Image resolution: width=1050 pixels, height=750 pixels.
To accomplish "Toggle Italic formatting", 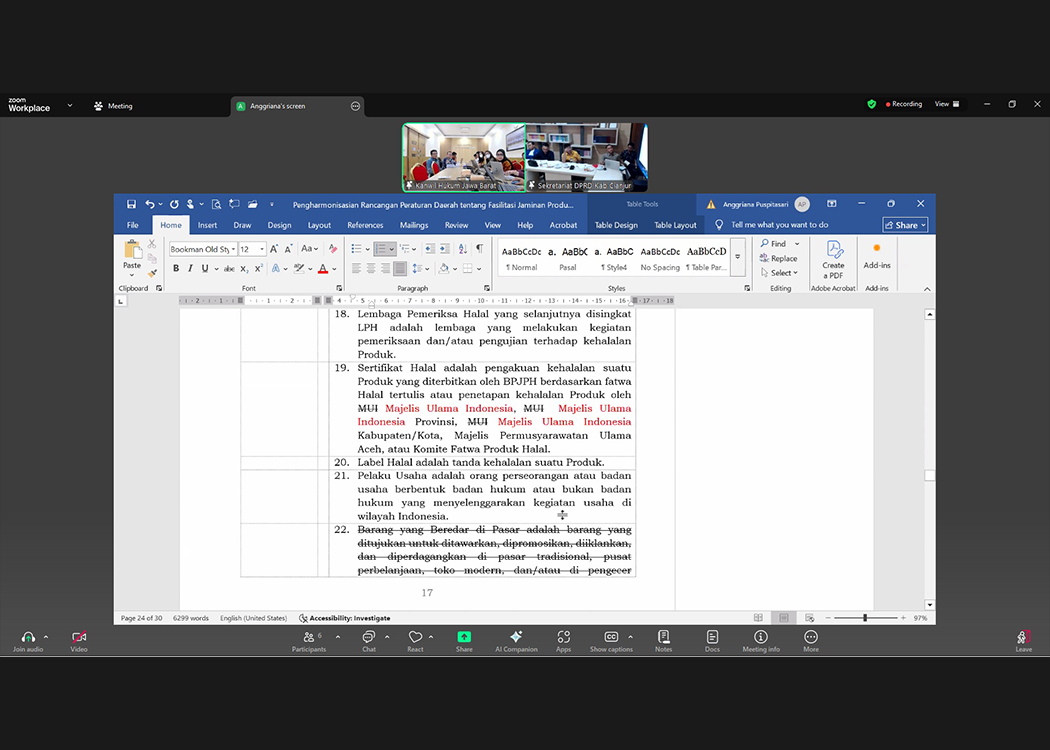I will click(190, 269).
